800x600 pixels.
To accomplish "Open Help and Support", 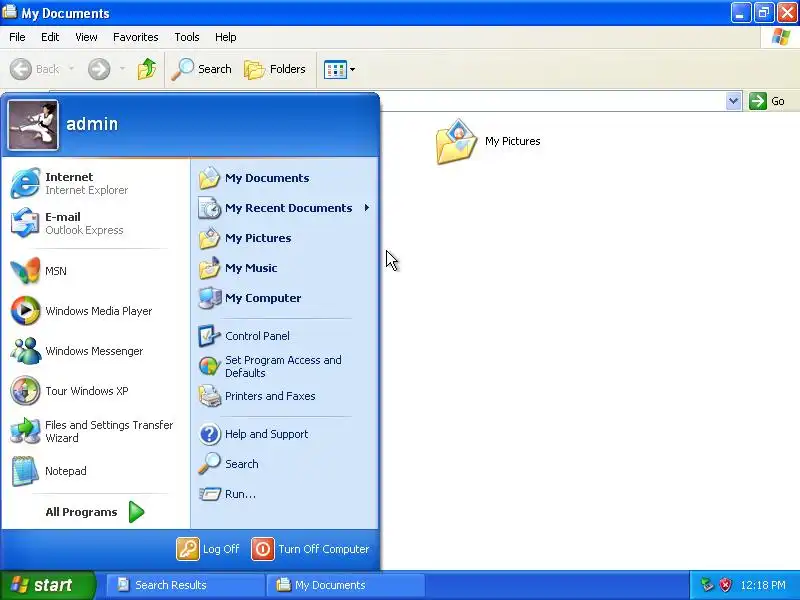I will point(285,434).
